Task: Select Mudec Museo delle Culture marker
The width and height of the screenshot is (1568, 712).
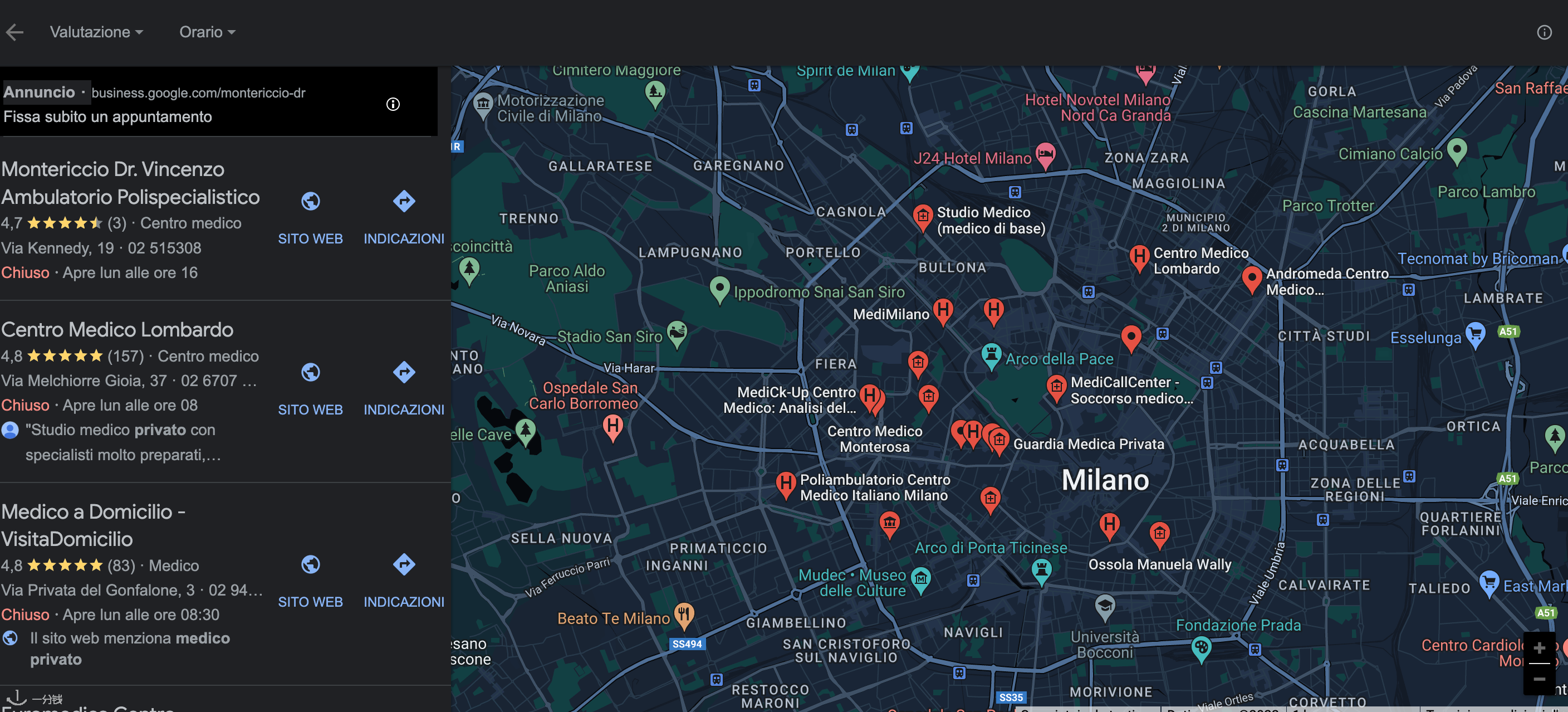Action: coord(921,579)
